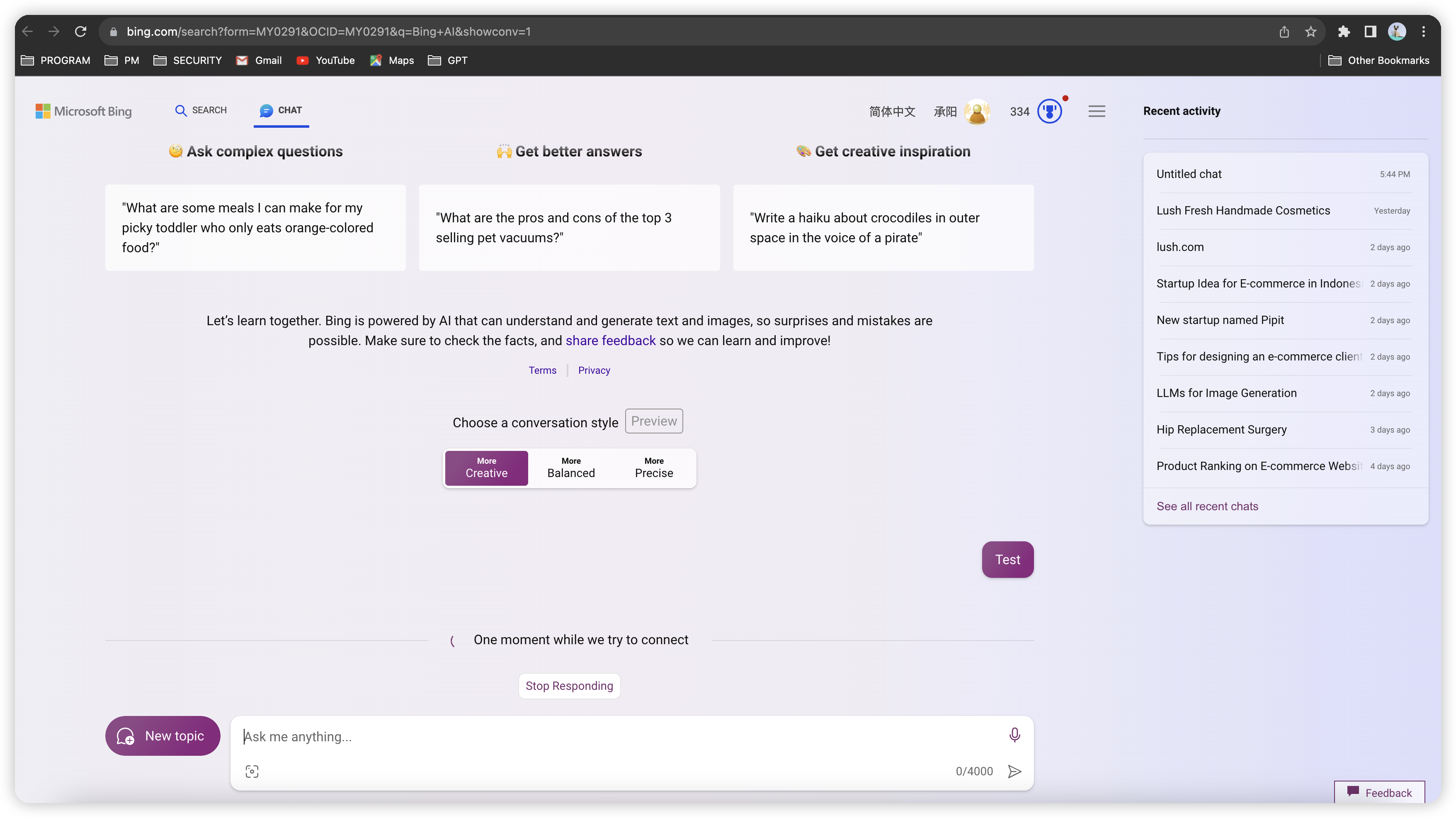
Task: Click the microphone icon to use voice input
Action: point(1014,734)
